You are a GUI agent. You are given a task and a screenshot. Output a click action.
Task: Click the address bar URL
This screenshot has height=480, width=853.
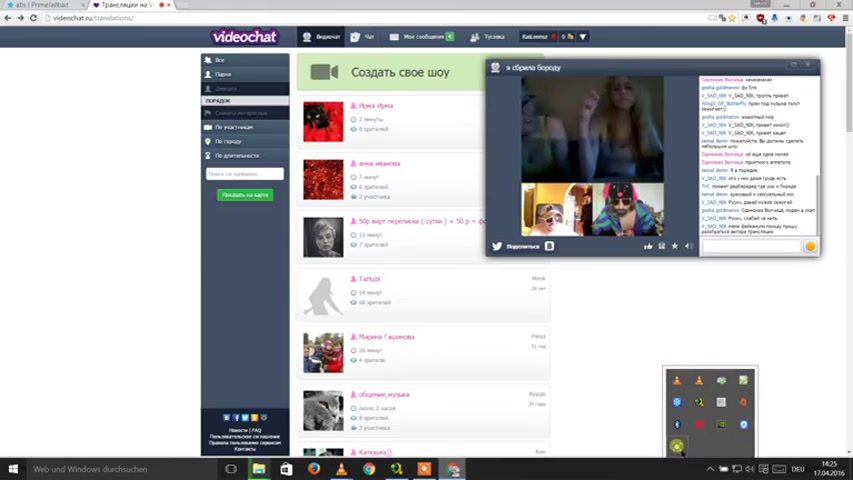point(93,18)
